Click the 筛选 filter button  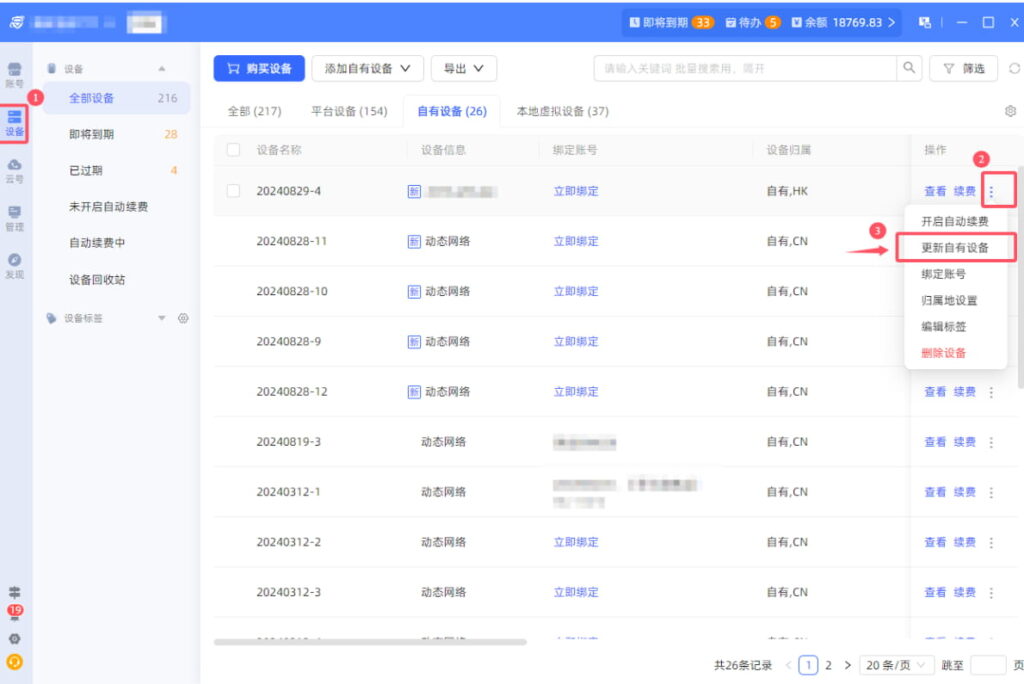(964, 68)
